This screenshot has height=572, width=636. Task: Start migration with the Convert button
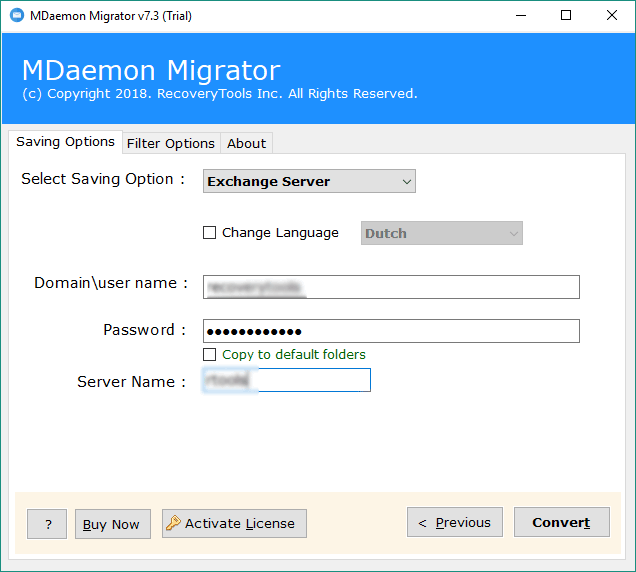pyautogui.click(x=562, y=522)
